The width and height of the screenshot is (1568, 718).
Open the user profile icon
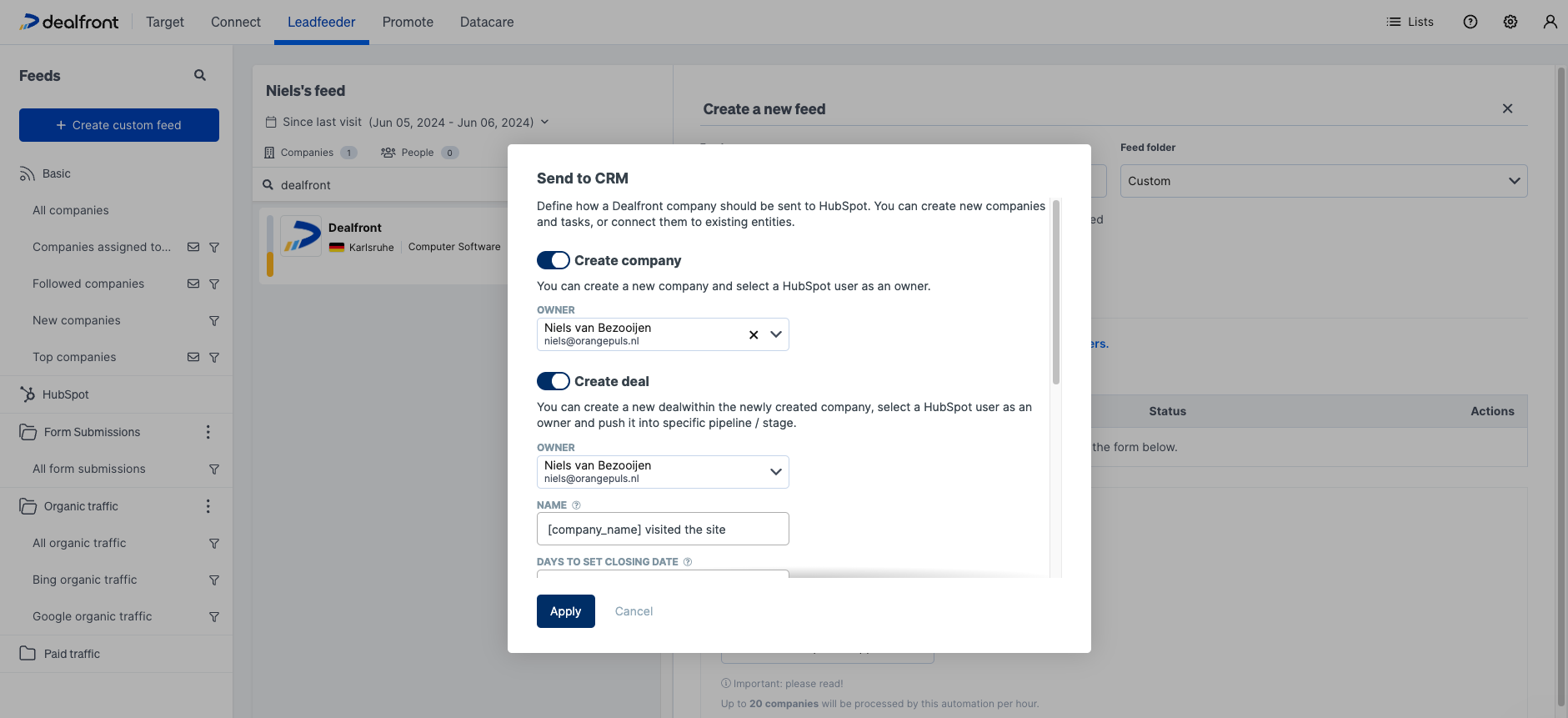pyautogui.click(x=1550, y=22)
